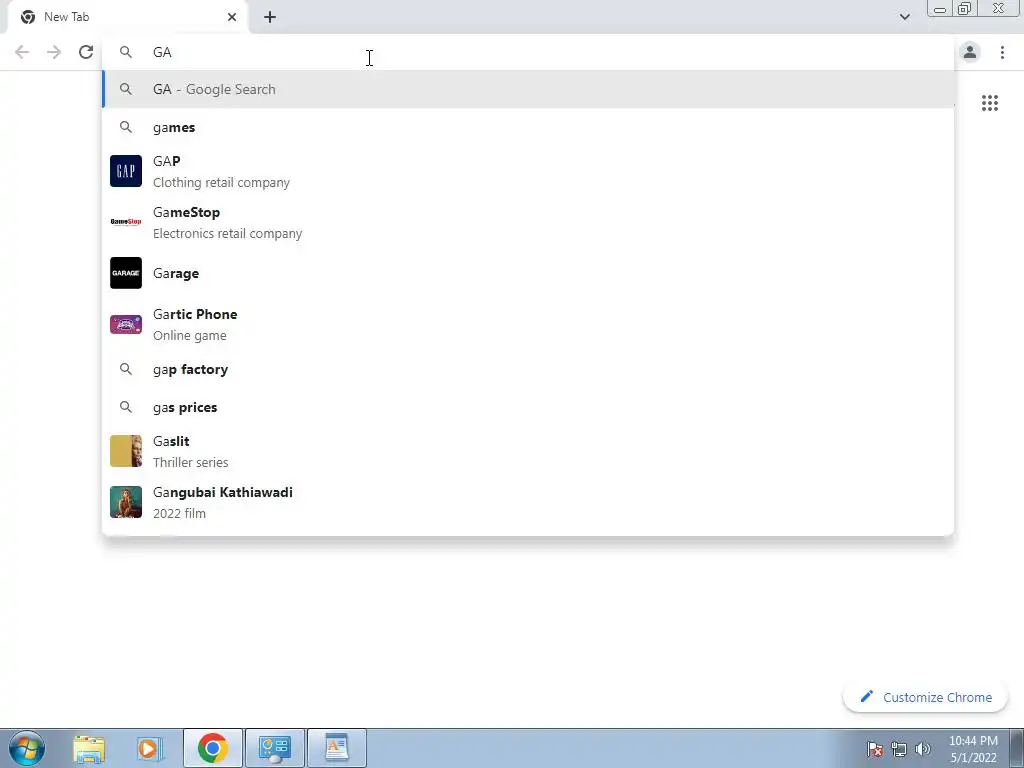Click the magnifier icon in the address bar

point(125,52)
